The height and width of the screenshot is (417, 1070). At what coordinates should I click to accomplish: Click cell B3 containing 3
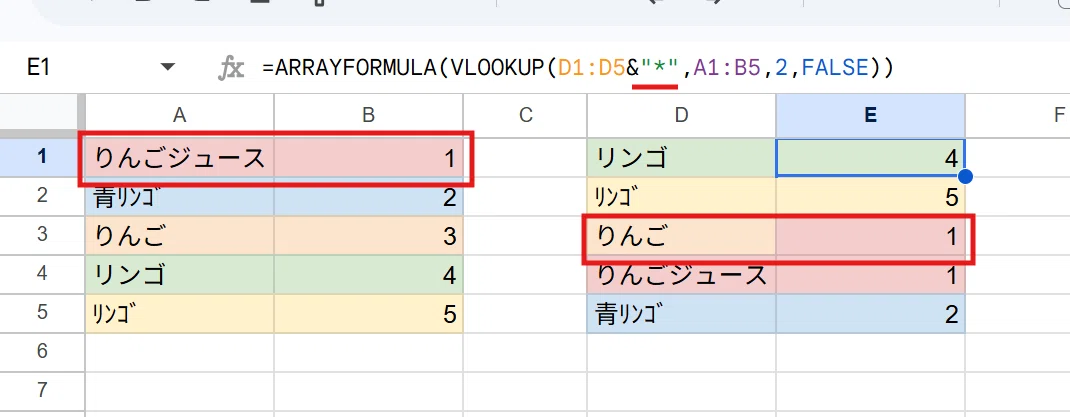pyautogui.click(x=368, y=235)
